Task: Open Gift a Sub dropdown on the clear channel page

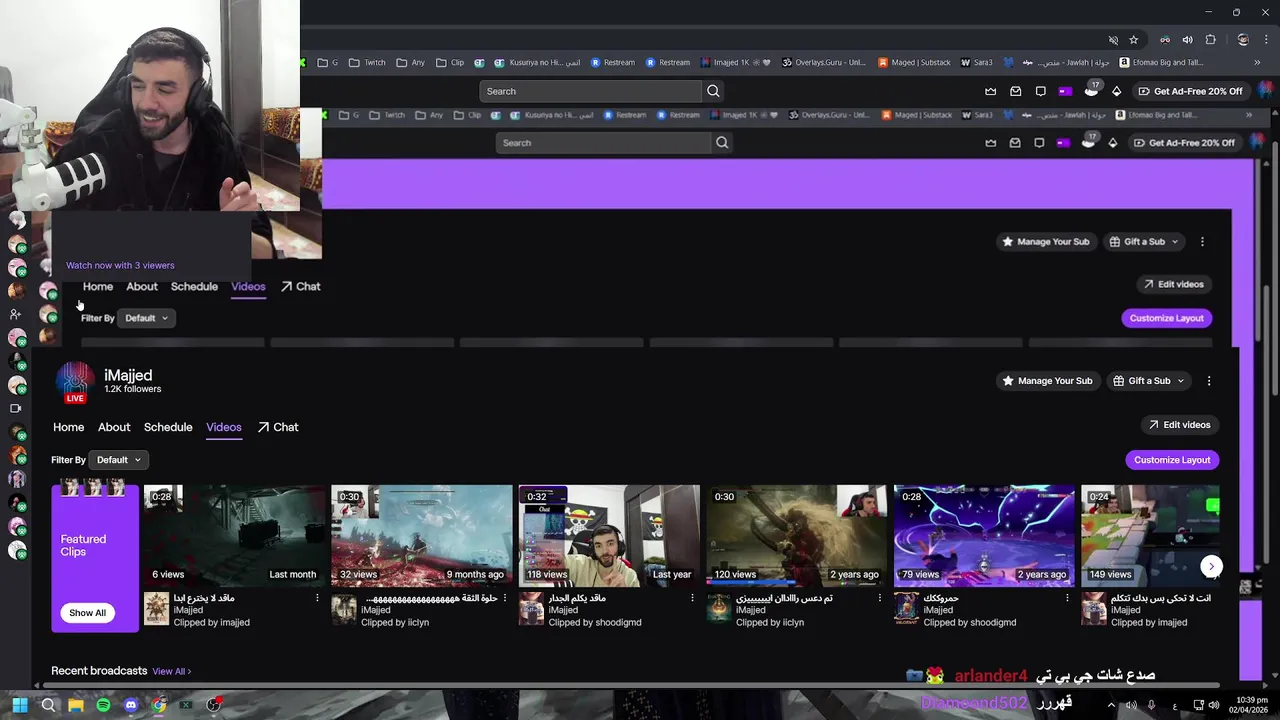Action: click(x=1147, y=381)
